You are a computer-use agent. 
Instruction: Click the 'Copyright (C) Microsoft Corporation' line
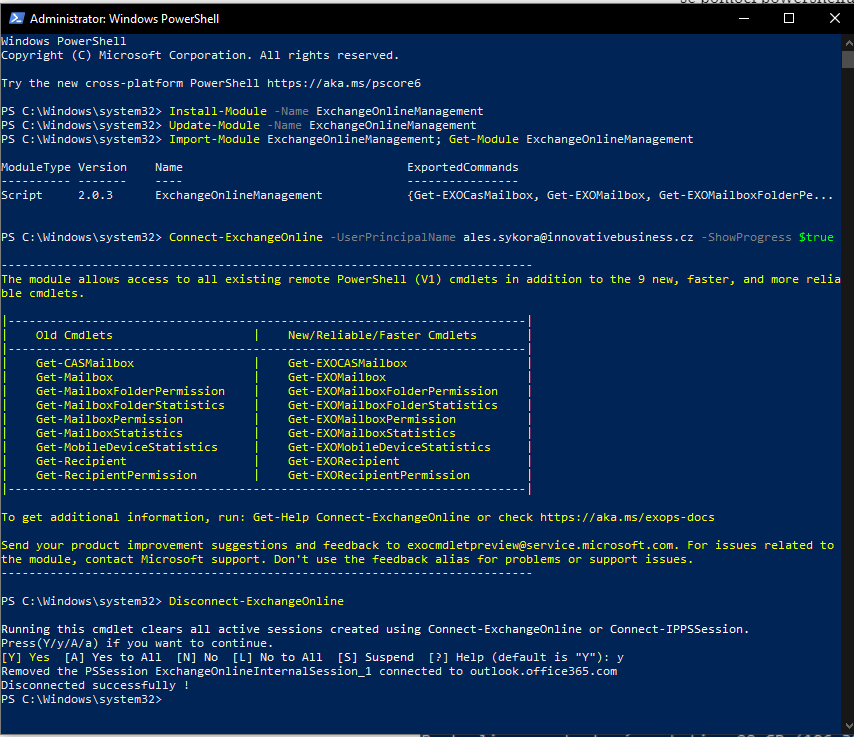click(x=200, y=56)
